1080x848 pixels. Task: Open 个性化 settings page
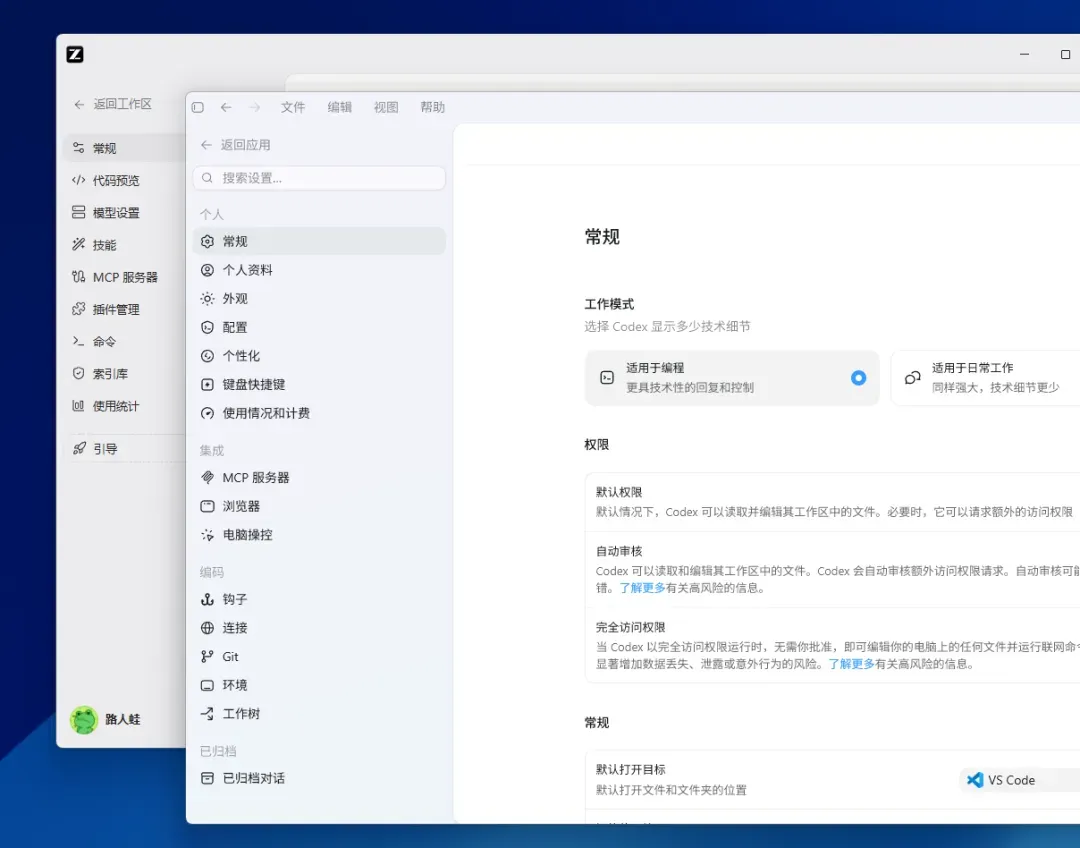(319, 356)
